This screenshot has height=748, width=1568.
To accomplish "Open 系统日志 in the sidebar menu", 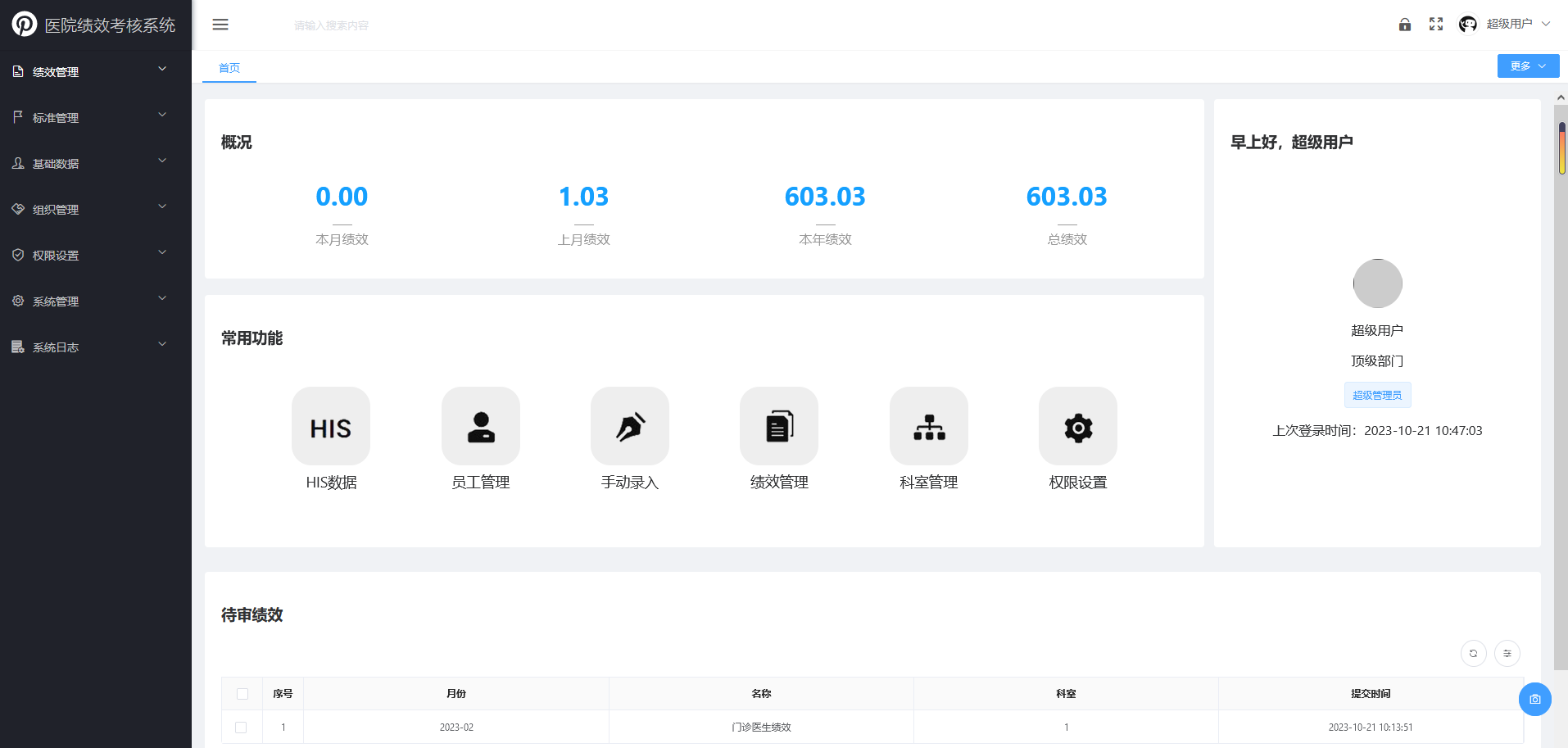I will tap(96, 347).
